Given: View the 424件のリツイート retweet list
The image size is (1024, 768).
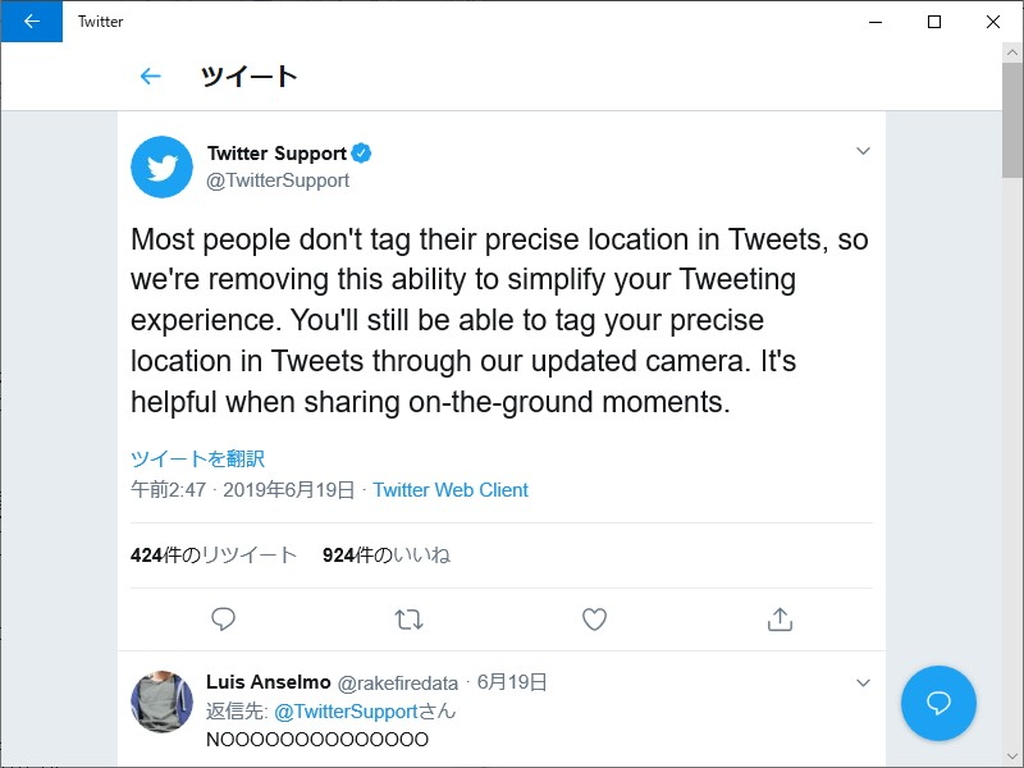Looking at the screenshot, I should [213, 555].
